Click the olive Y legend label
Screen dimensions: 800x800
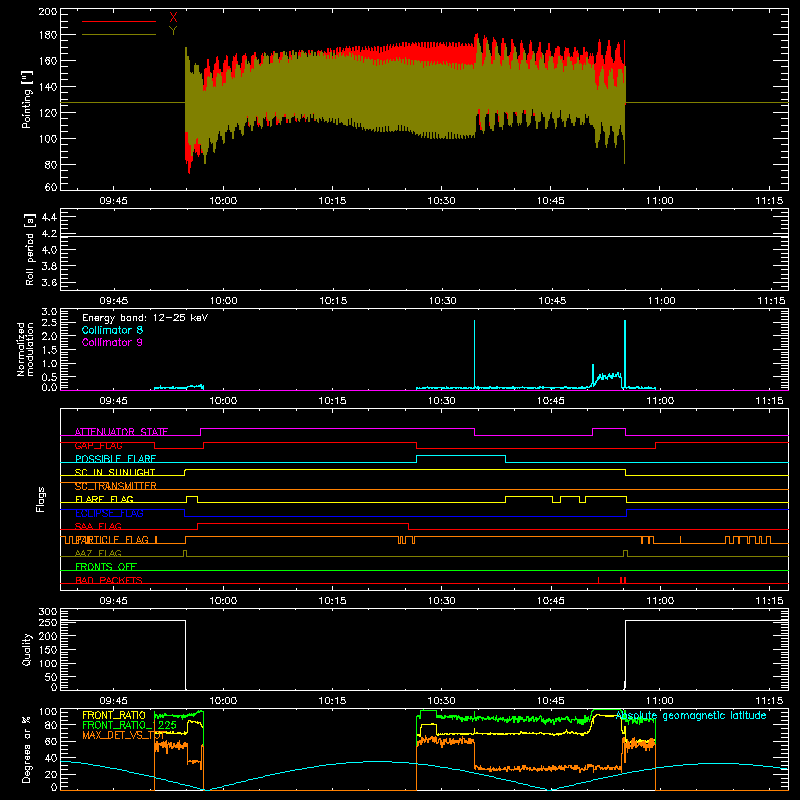[x=173, y=31]
